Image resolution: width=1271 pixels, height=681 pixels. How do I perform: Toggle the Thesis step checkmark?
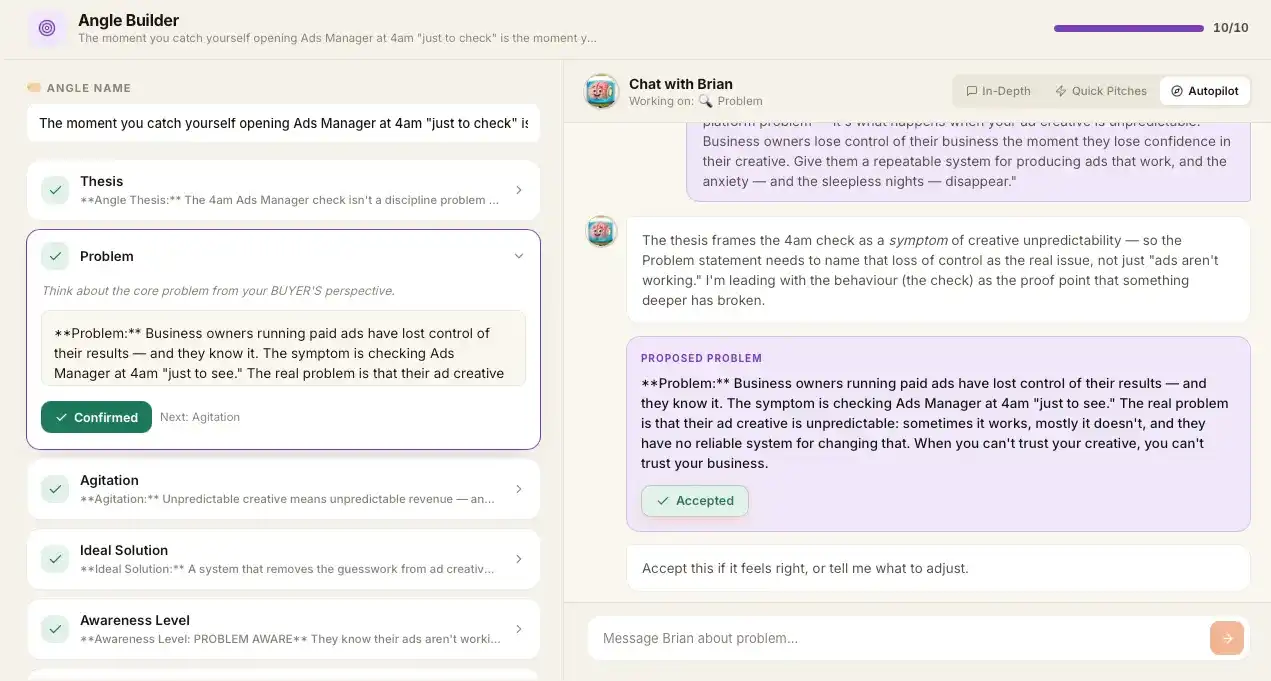click(x=55, y=190)
